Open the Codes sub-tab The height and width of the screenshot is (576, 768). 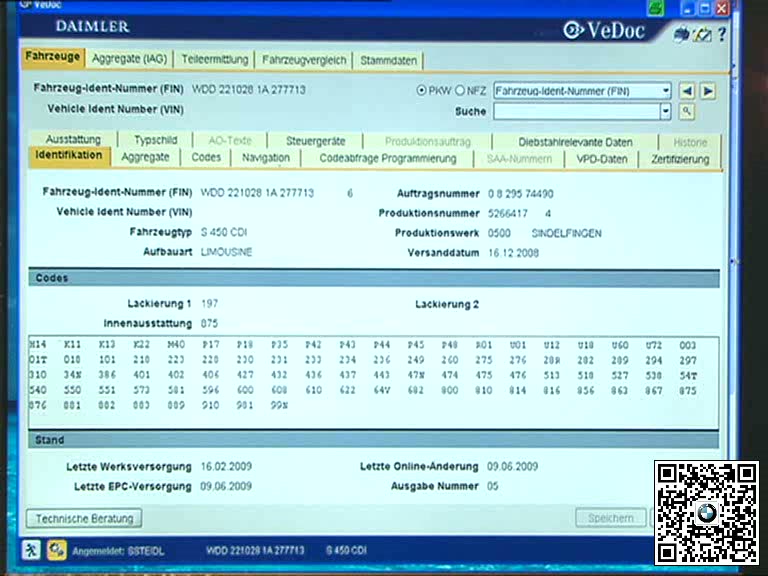point(206,158)
